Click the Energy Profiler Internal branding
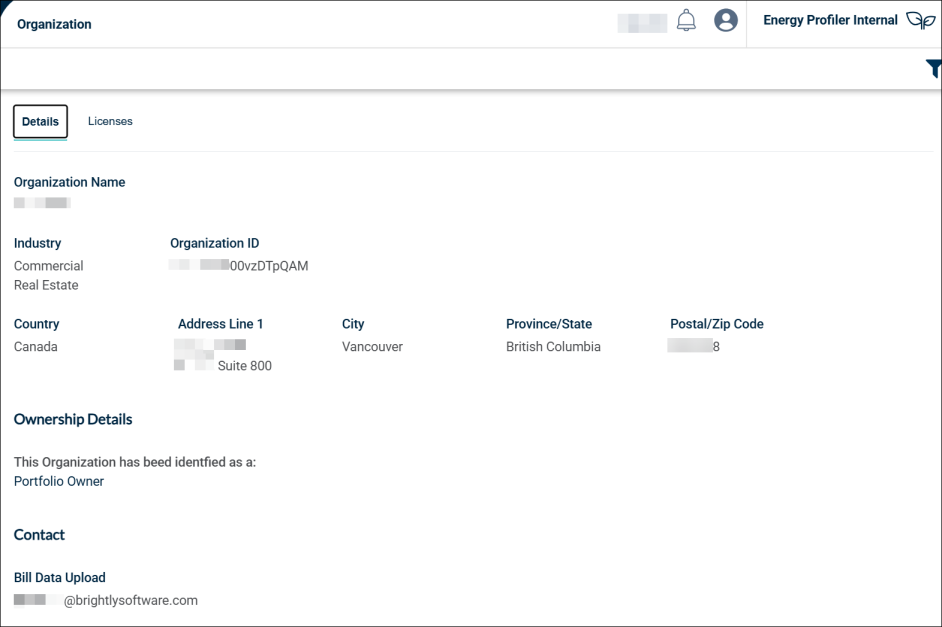The width and height of the screenshot is (942, 627). click(x=831, y=19)
